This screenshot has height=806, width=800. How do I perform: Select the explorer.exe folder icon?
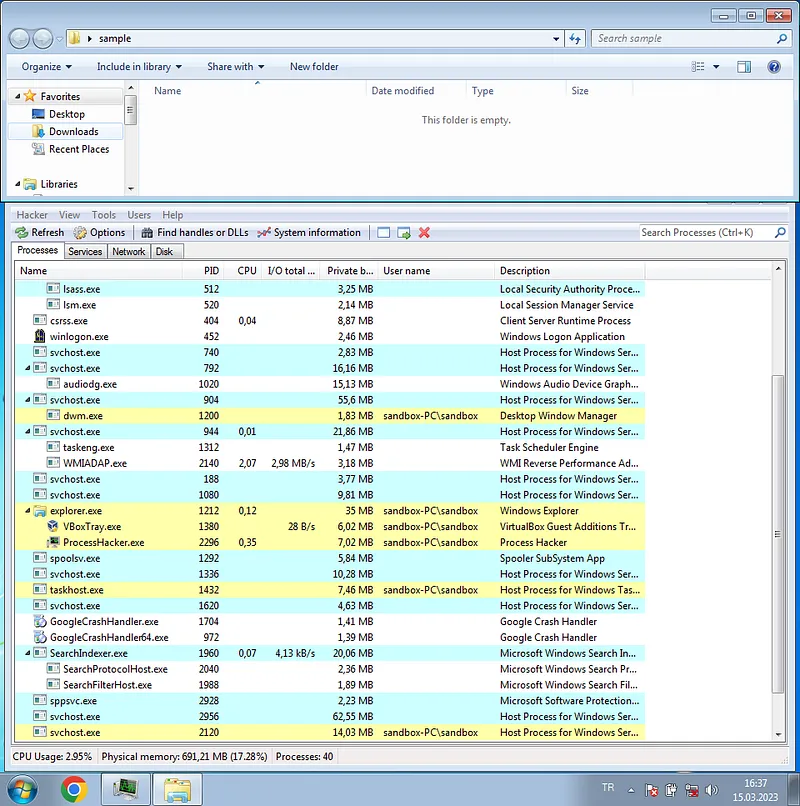tap(40, 510)
